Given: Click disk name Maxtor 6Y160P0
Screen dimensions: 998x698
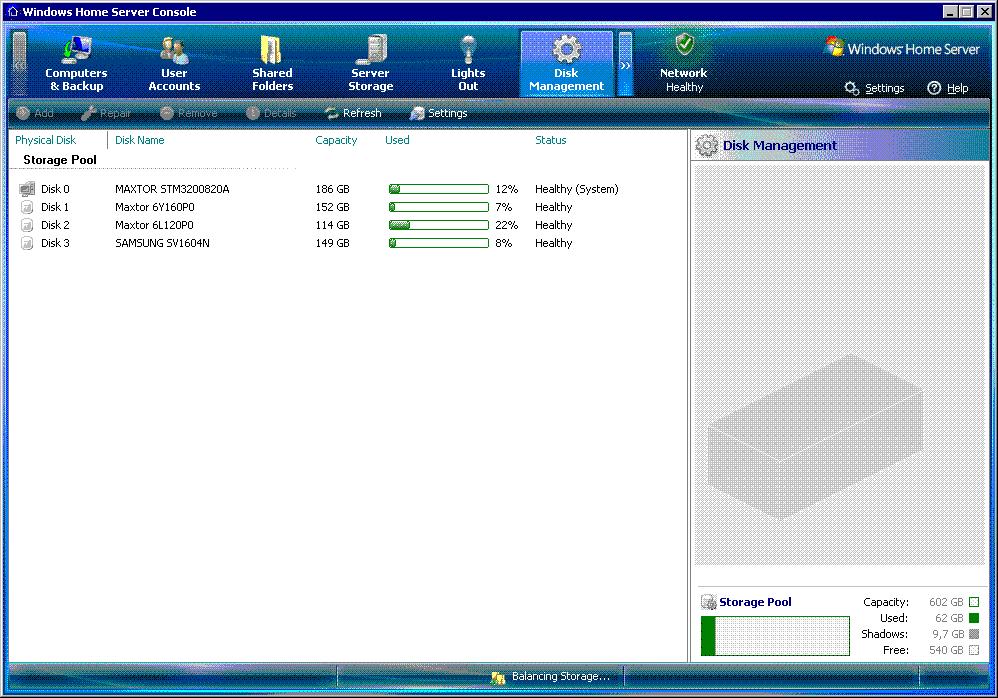Looking at the screenshot, I should coord(155,207).
